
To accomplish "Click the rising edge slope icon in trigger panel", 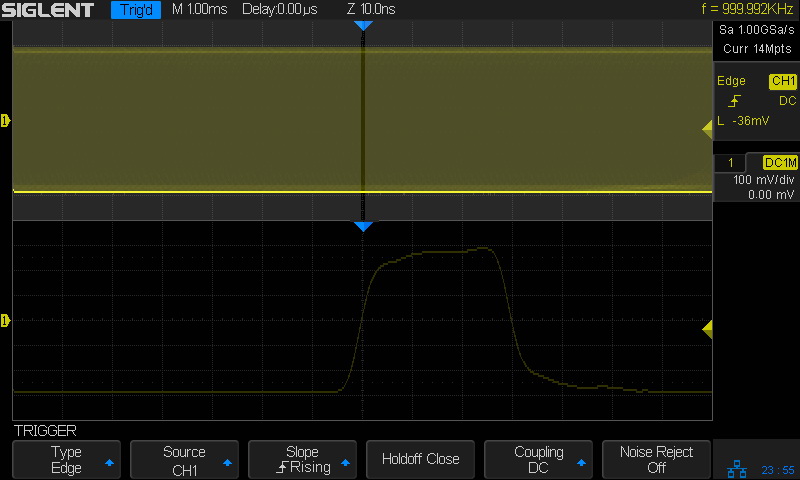I will [x=735, y=101].
